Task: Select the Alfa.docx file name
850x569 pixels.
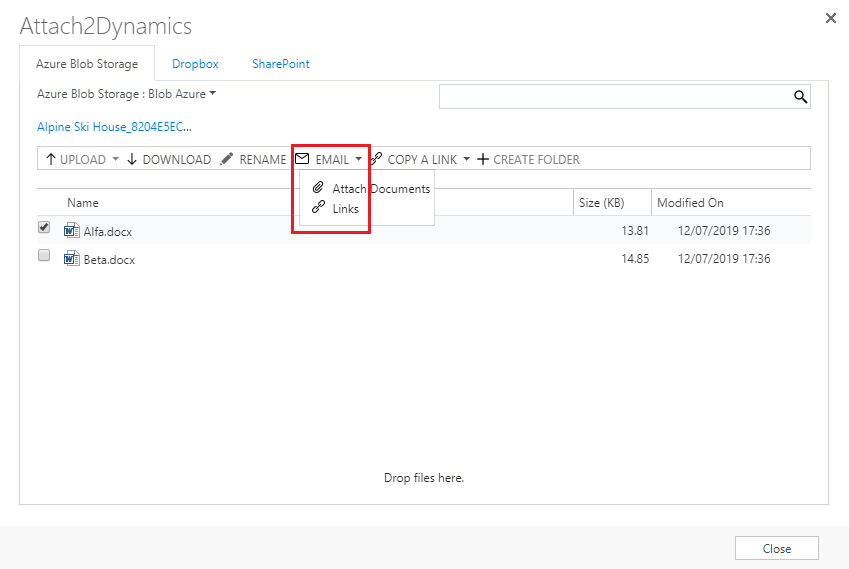Action: 107,231
